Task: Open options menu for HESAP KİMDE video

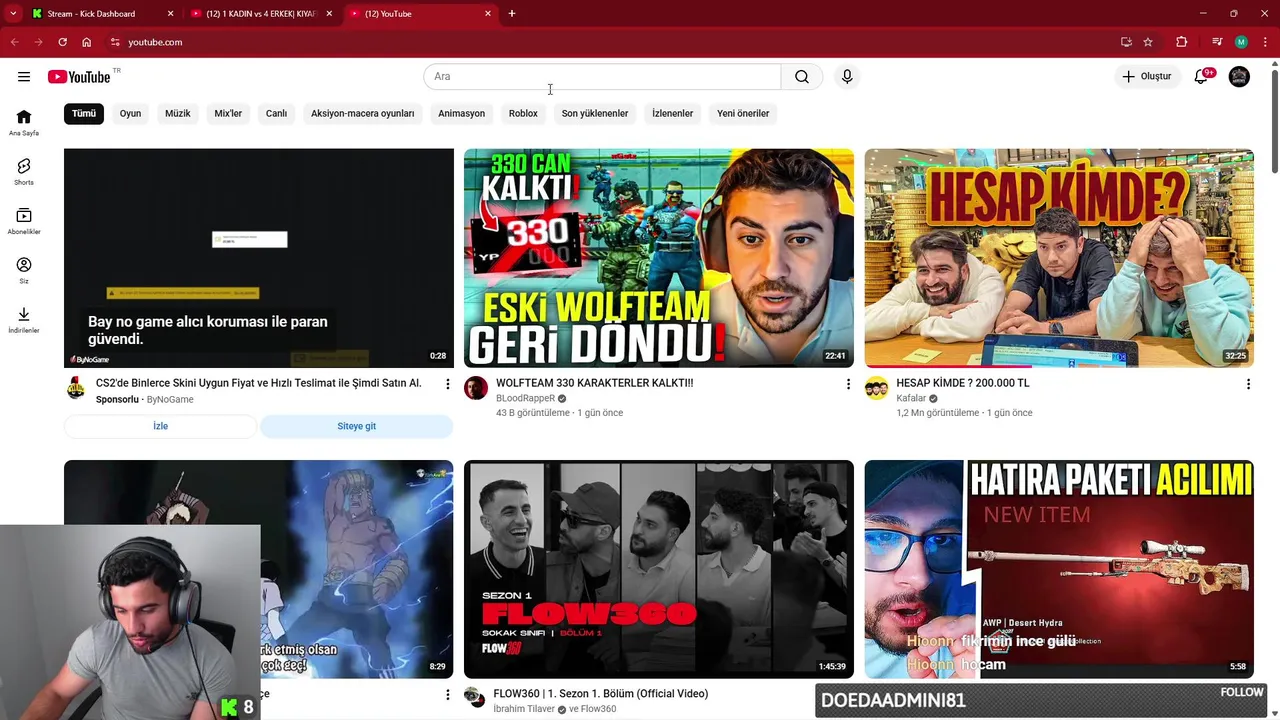Action: [1248, 384]
